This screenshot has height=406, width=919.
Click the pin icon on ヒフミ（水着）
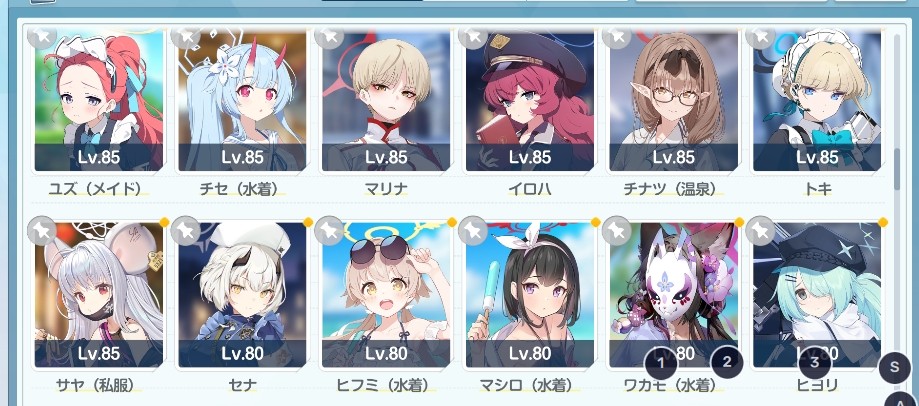(329, 230)
